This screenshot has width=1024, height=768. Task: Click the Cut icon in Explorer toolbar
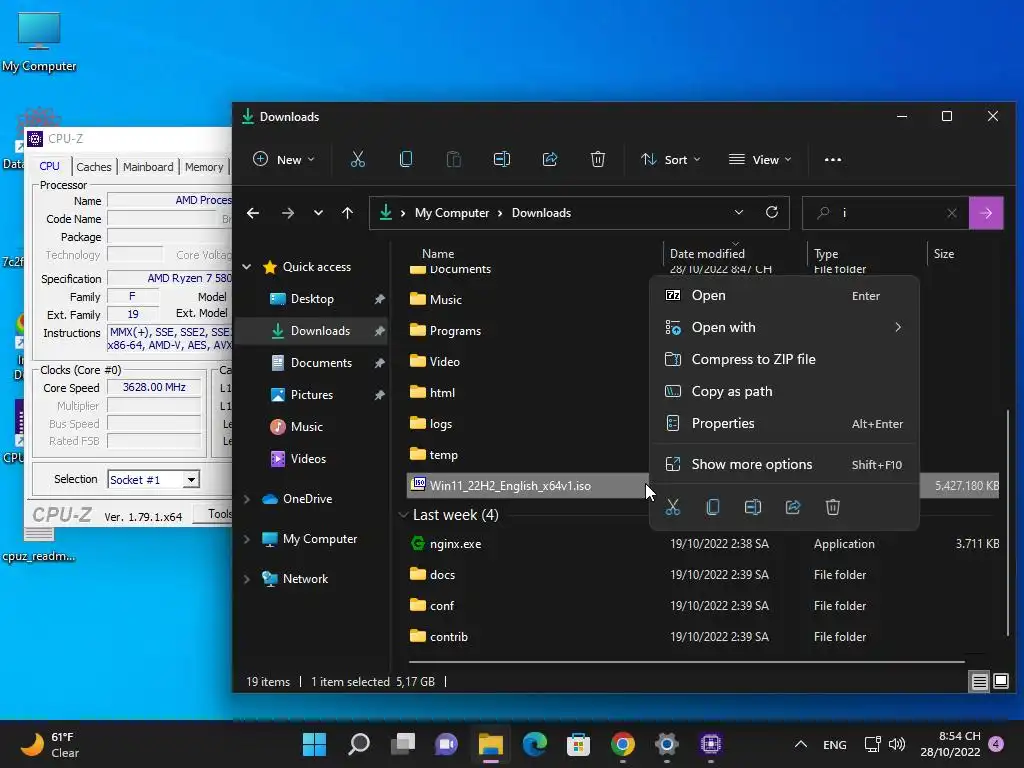[x=357, y=159]
